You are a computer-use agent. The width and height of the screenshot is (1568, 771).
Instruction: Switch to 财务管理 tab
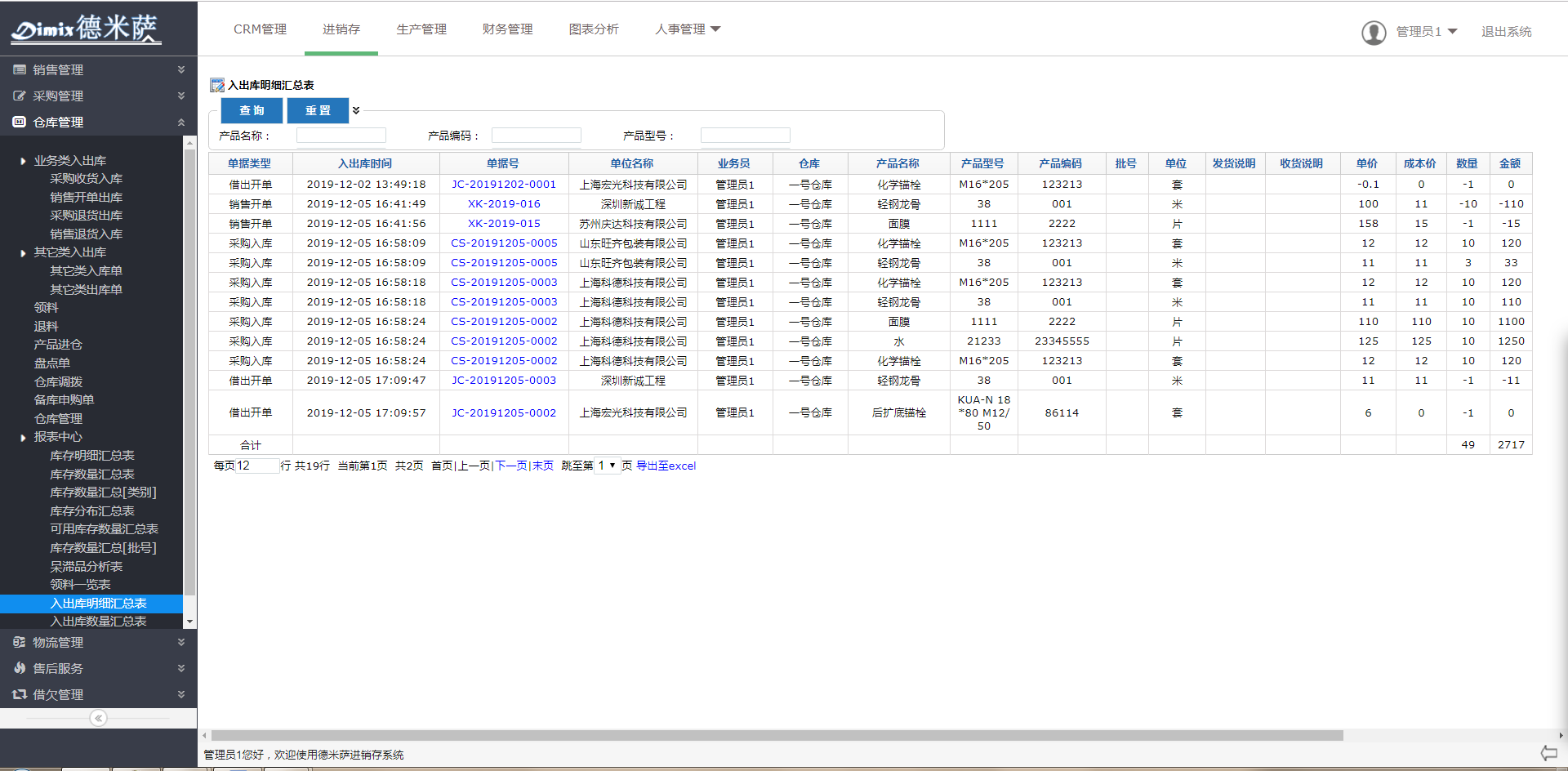[x=507, y=29]
